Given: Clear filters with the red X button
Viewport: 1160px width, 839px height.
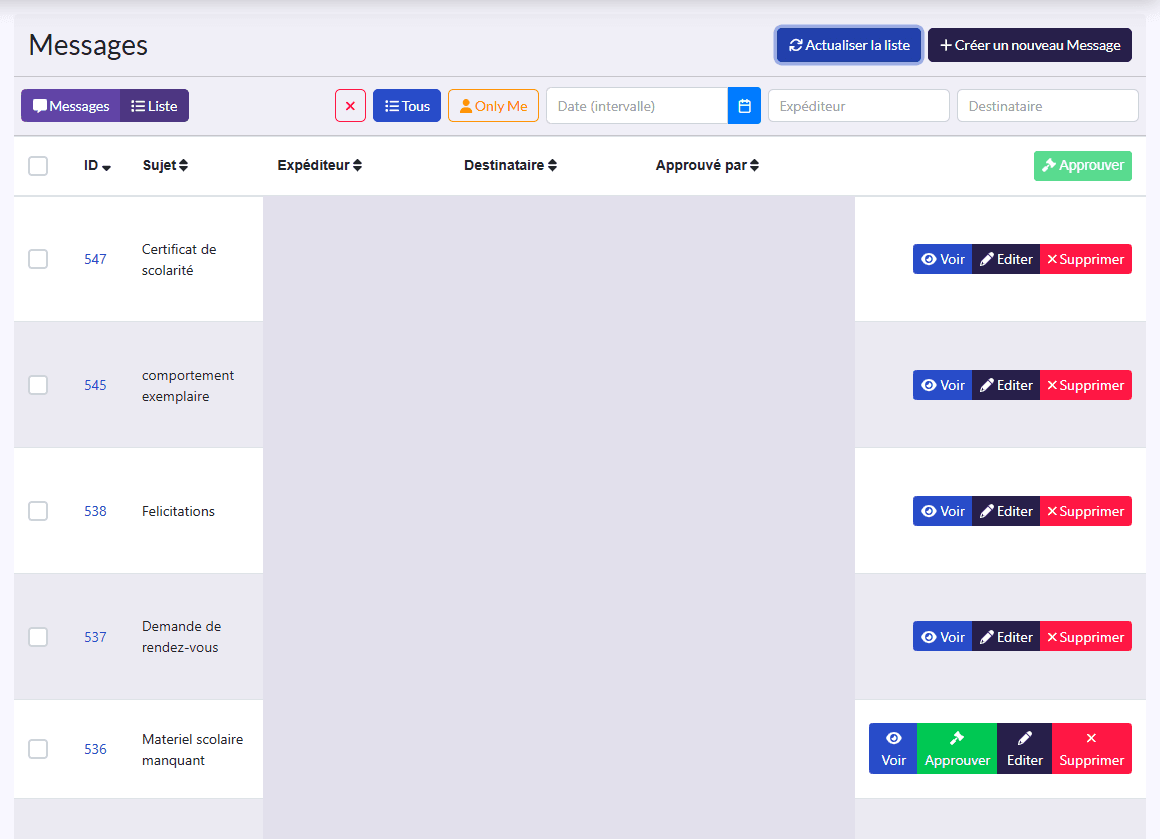Looking at the screenshot, I should [351, 106].
